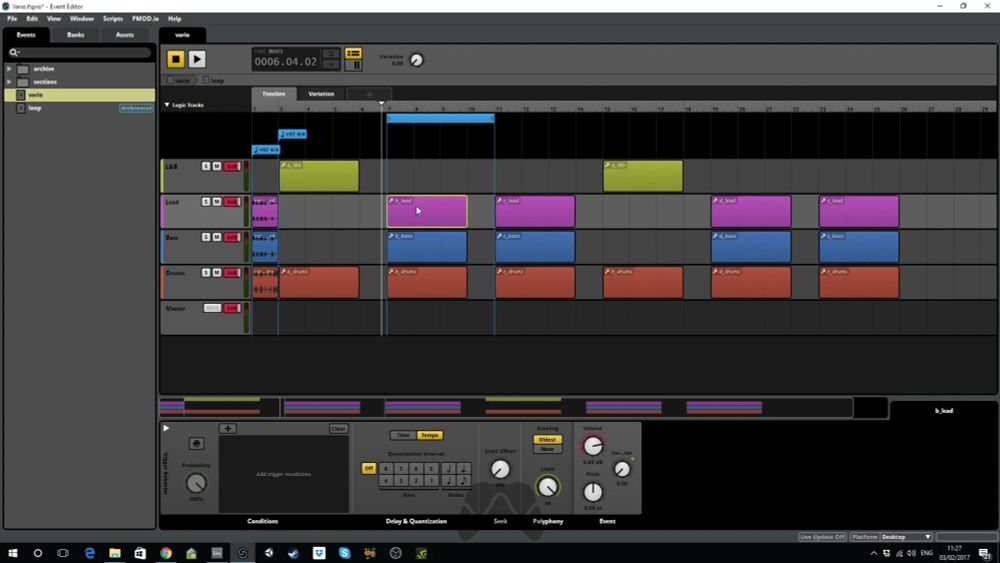Click the Play transport button

pyautogui.click(x=197, y=59)
